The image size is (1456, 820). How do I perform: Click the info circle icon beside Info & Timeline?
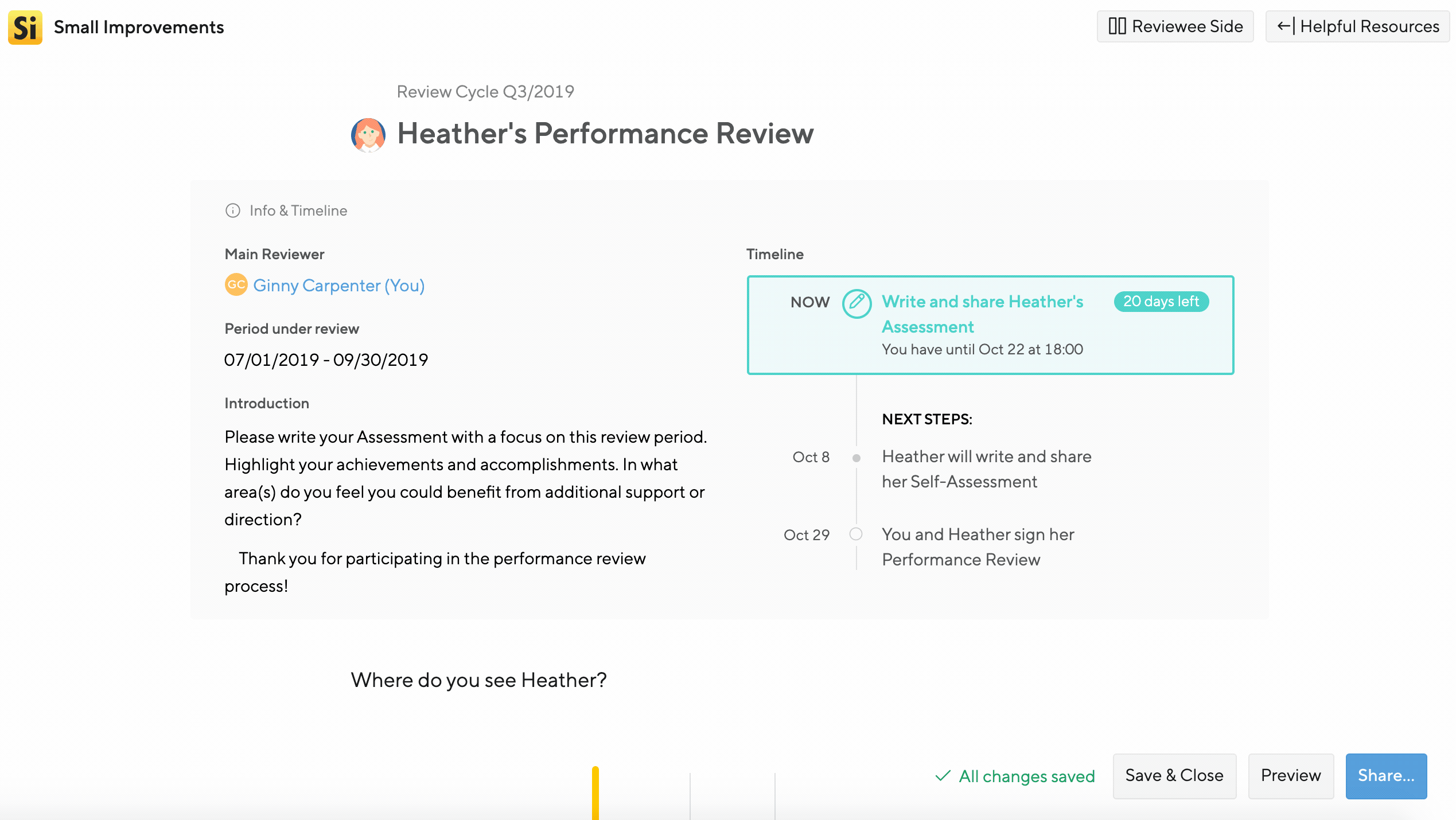coord(232,210)
